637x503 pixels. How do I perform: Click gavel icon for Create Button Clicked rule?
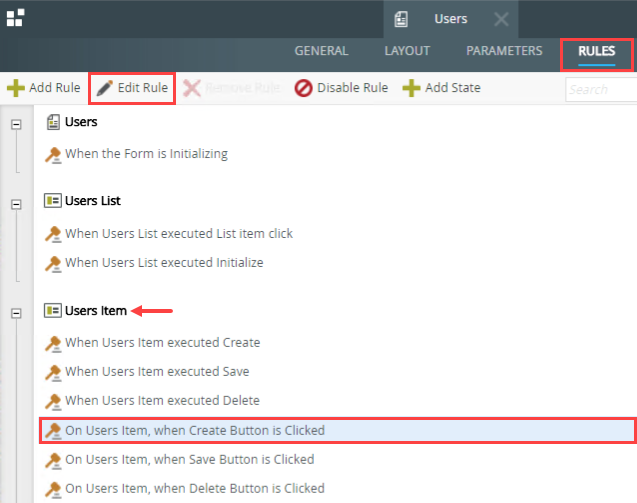point(53,431)
